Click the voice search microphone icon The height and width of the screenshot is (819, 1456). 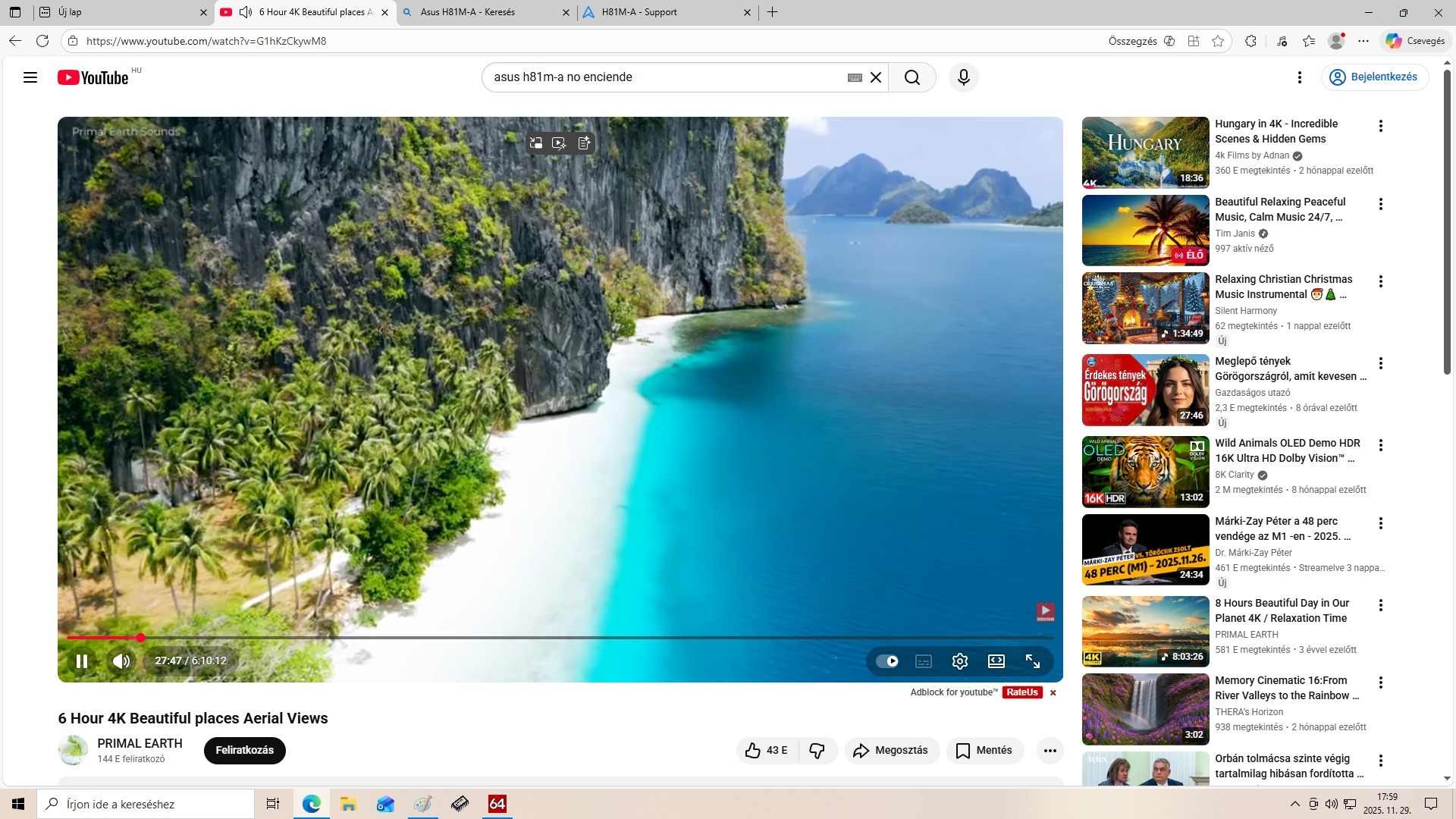963,77
